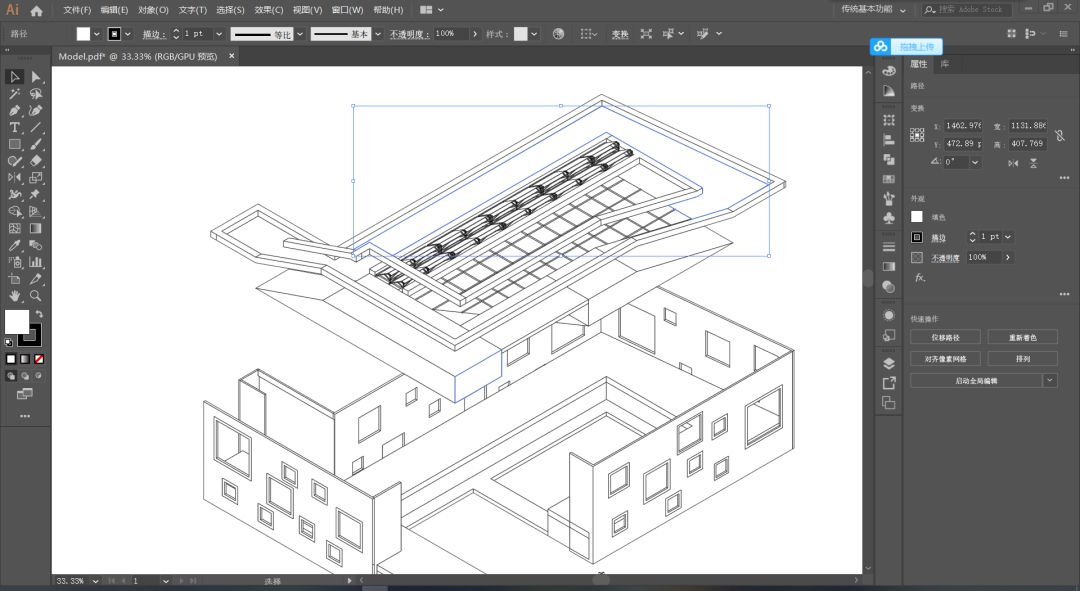Swap fill and stroke colors
Screen dimensions: 1080x591
pos(39,314)
